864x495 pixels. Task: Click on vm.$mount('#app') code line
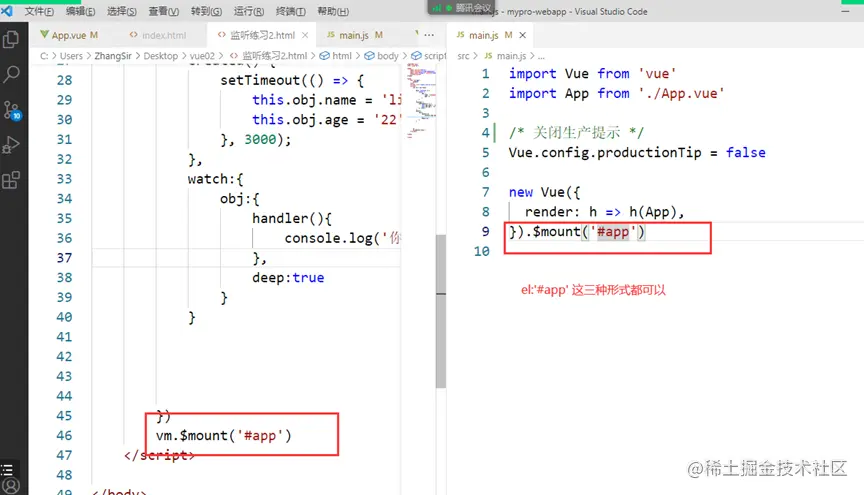[224, 435]
